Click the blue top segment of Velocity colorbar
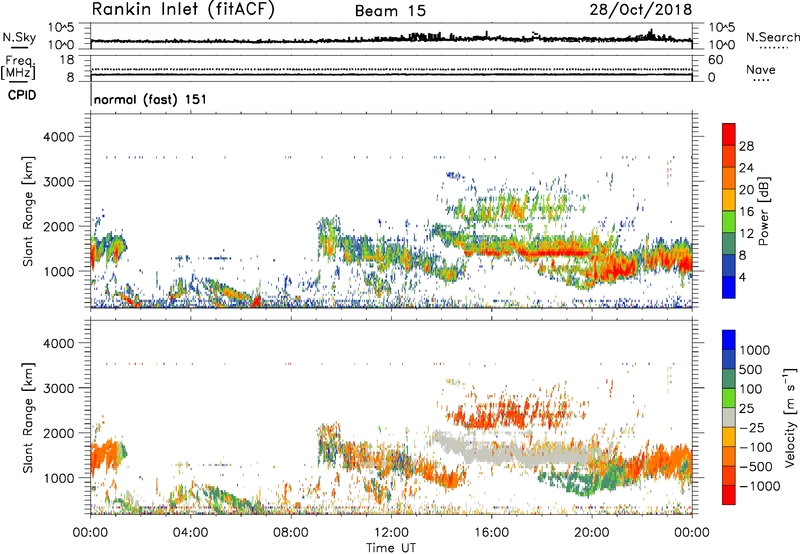 pos(729,340)
